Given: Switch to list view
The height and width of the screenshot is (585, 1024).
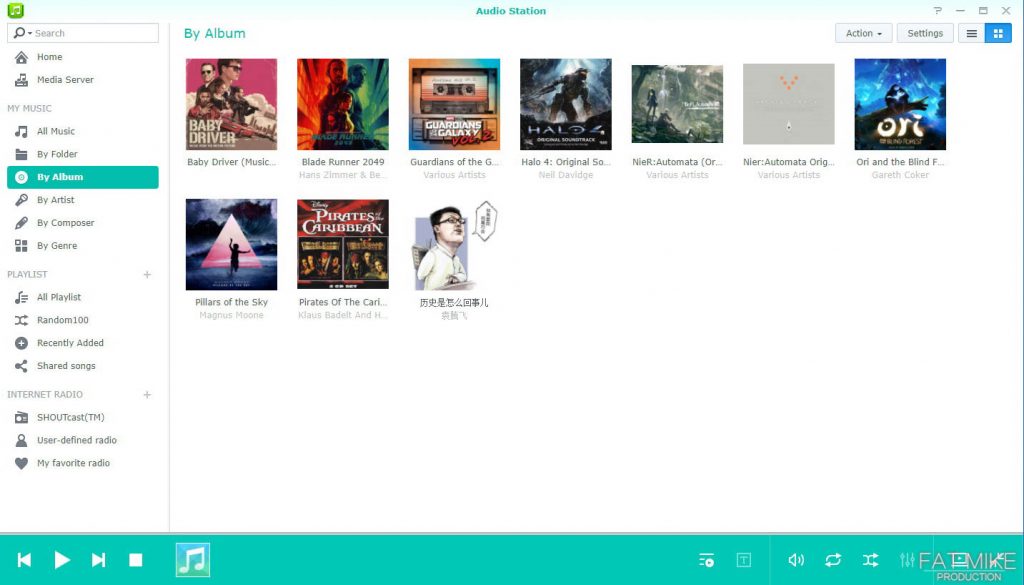Looking at the screenshot, I should point(972,33).
